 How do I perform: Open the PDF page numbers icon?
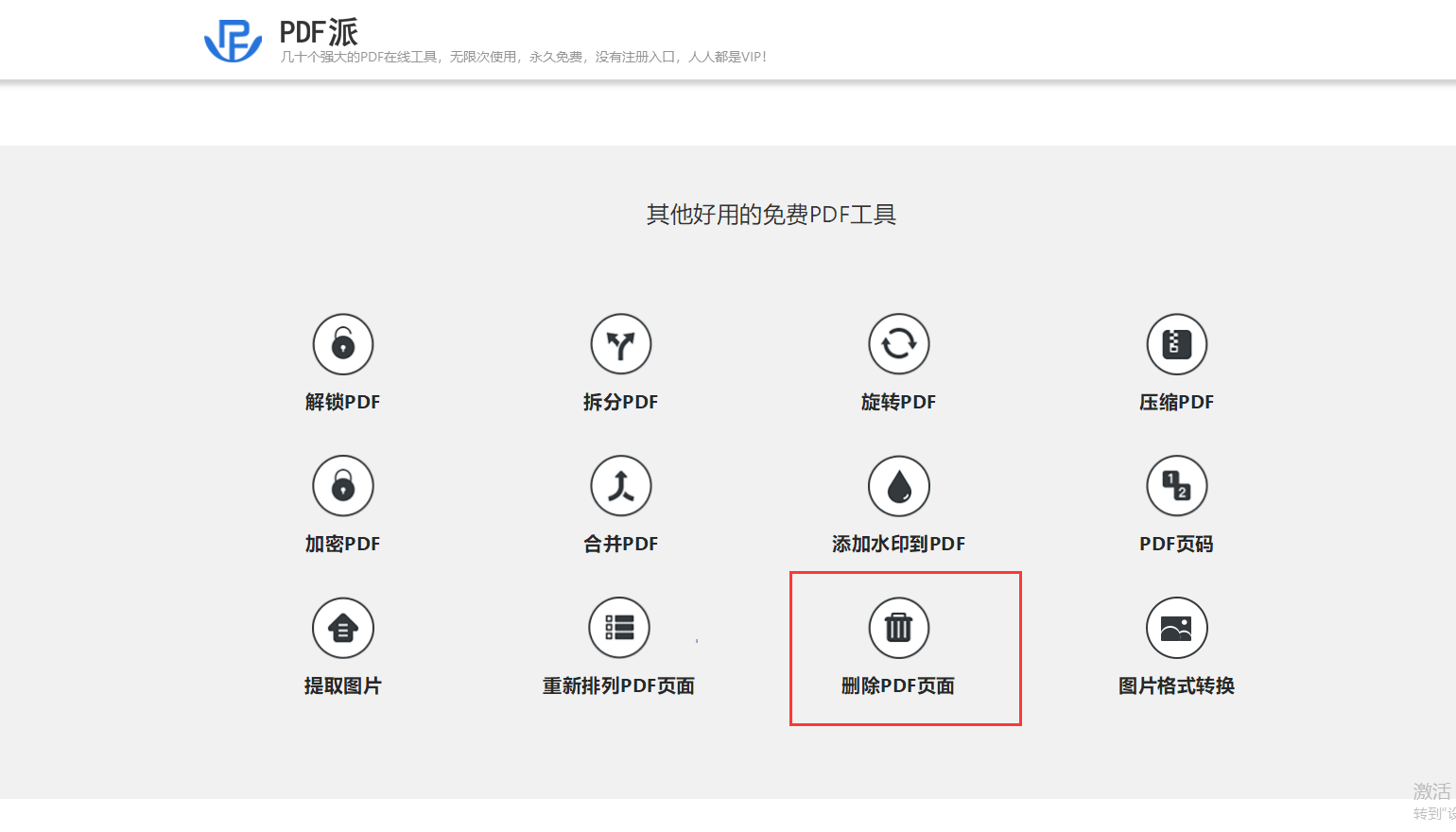click(x=1177, y=486)
